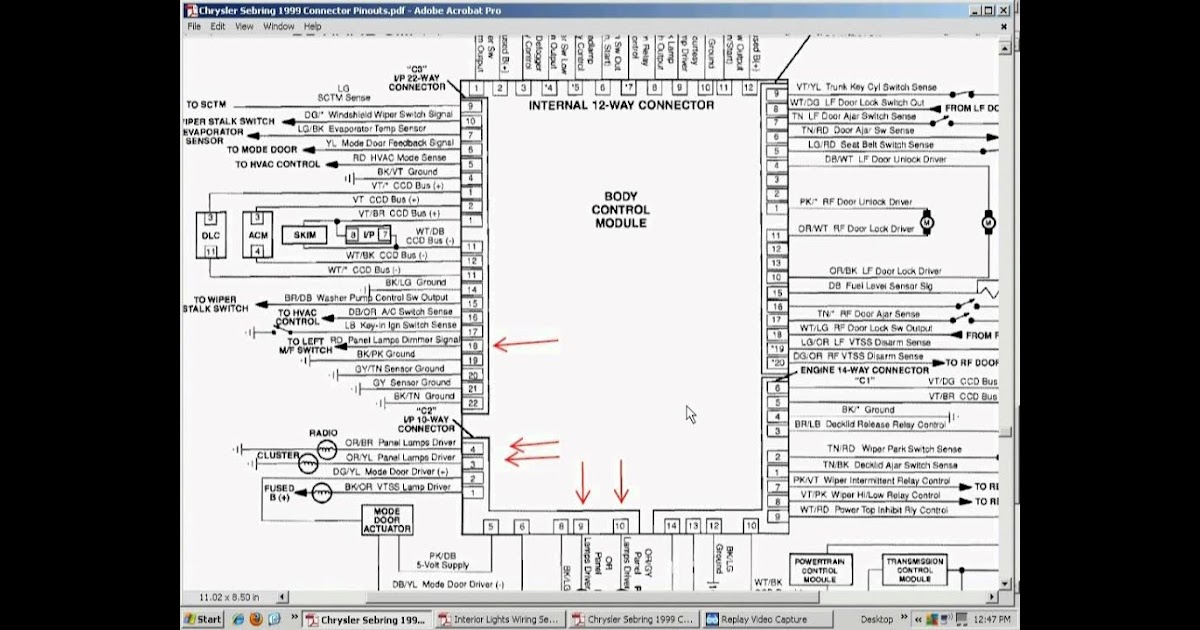1200x630 pixels.
Task: Click the Desktop toolbar label in taskbar
Action: tap(876, 619)
